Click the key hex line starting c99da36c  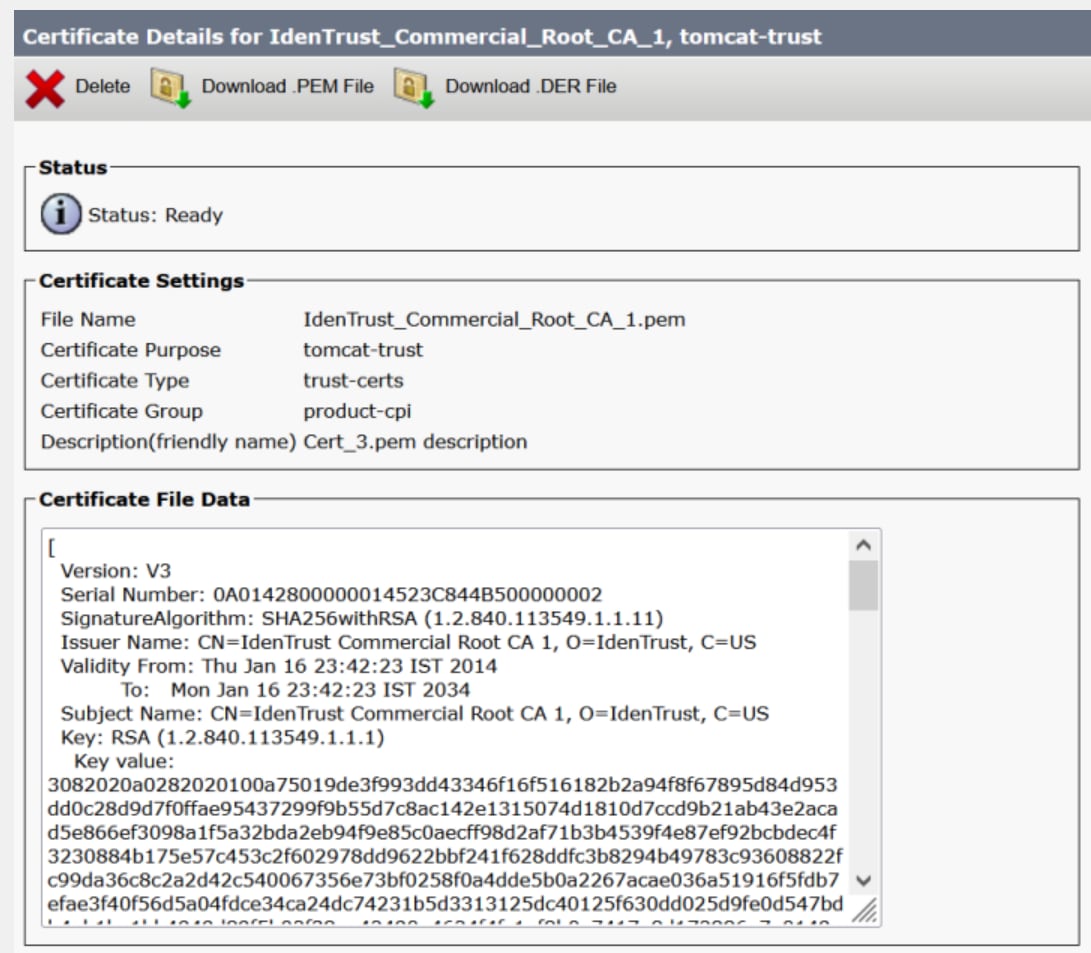click(443, 879)
